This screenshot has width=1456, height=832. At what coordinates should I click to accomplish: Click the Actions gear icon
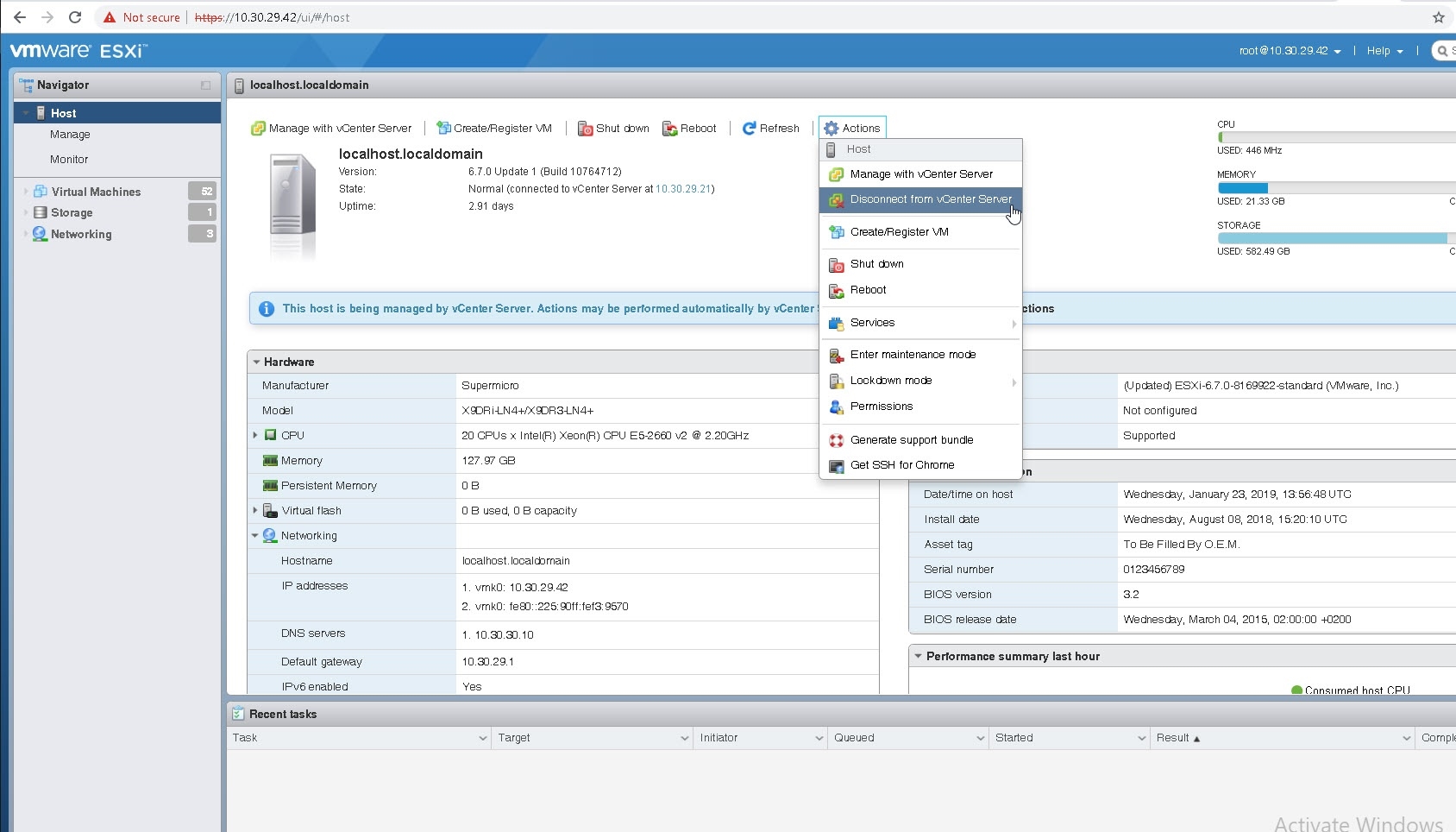pos(832,129)
